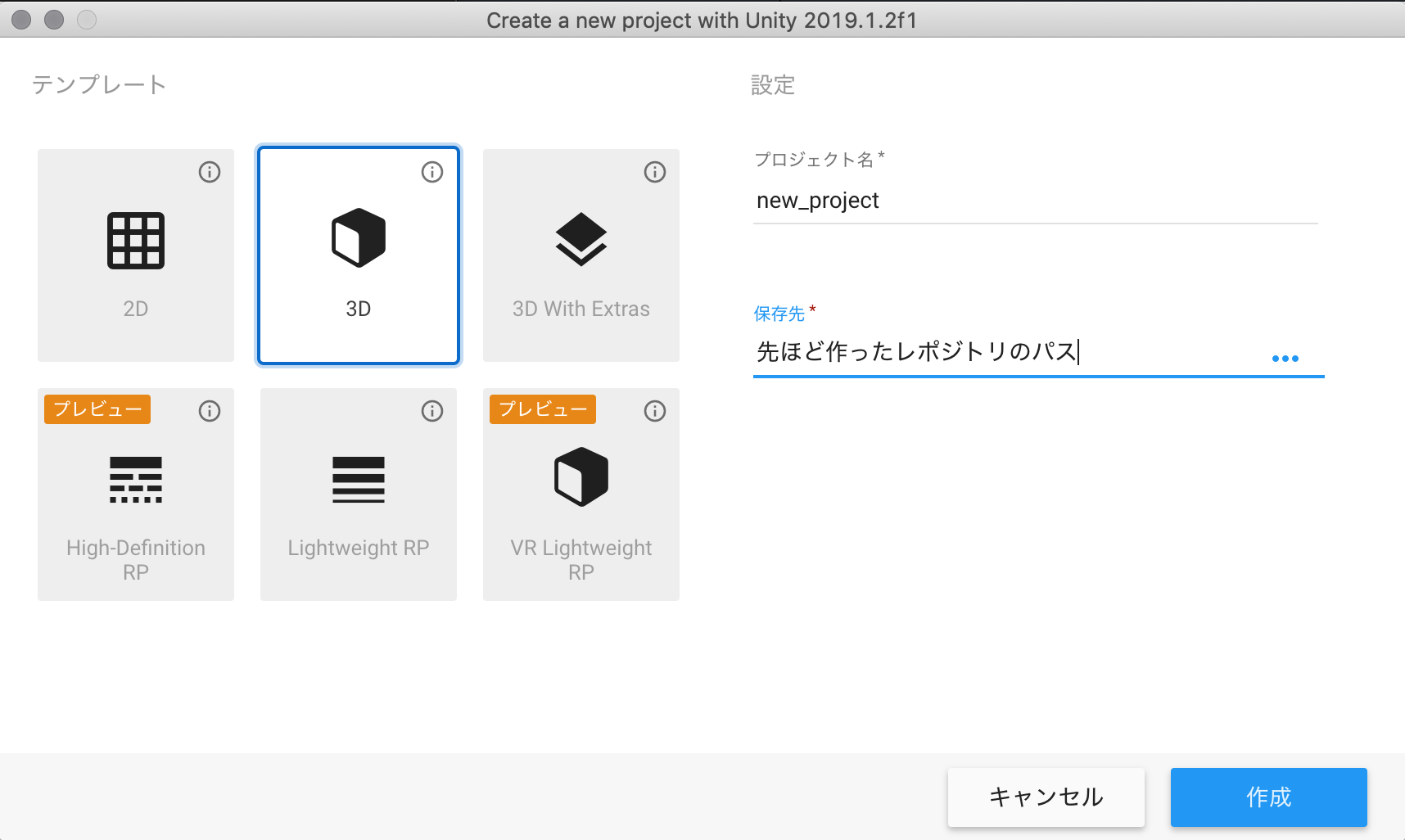The width and height of the screenshot is (1405, 840).
Task: Open the 保存先 folder browser via ellipsis
Action: pyautogui.click(x=1286, y=358)
